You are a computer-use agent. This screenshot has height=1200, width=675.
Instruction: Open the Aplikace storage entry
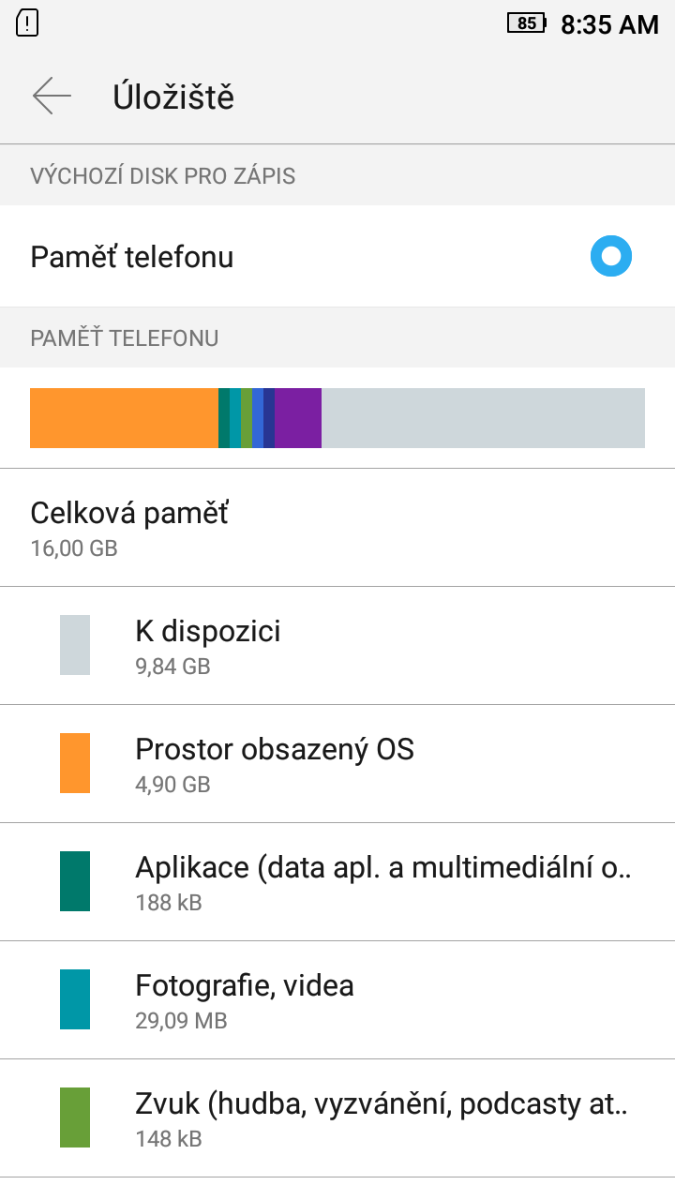pos(380,882)
